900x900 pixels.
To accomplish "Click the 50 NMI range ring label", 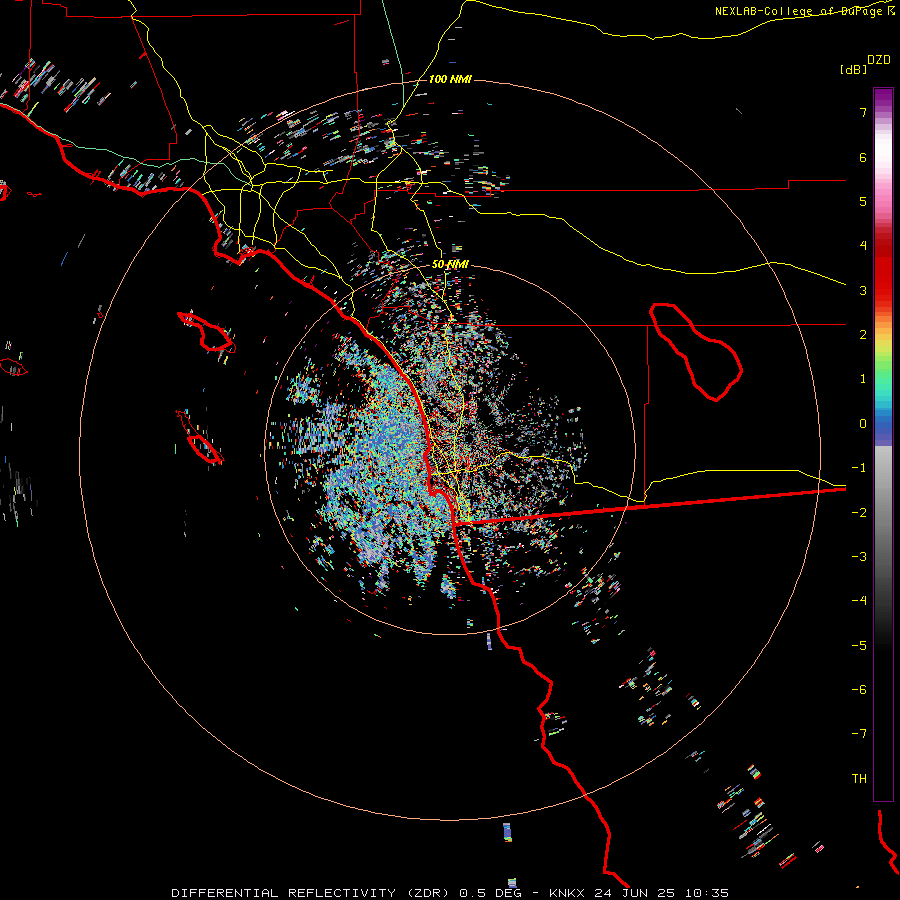I will [450, 264].
